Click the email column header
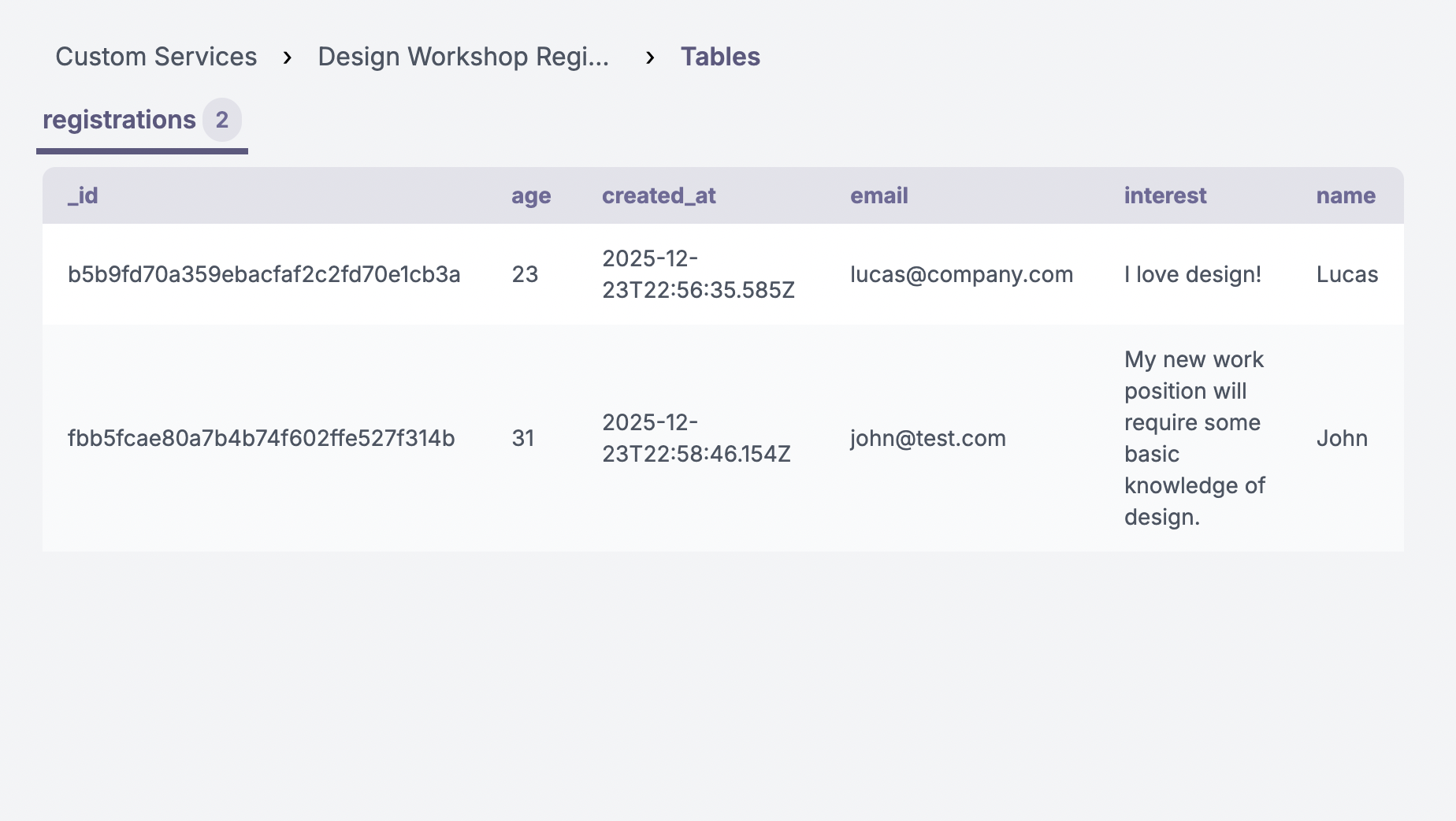This screenshot has height=821, width=1456. tap(878, 195)
